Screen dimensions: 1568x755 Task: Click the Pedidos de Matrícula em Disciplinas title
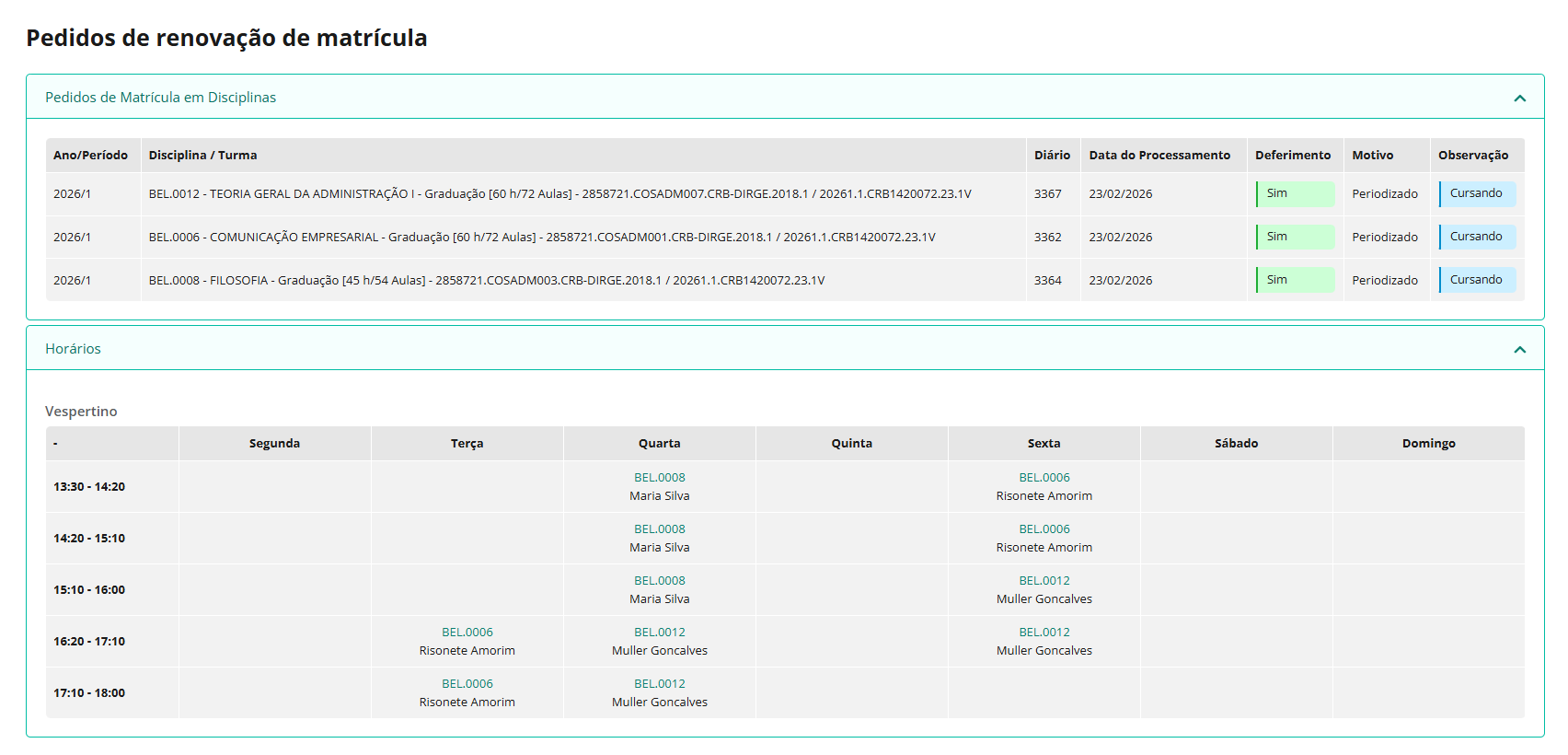point(160,98)
